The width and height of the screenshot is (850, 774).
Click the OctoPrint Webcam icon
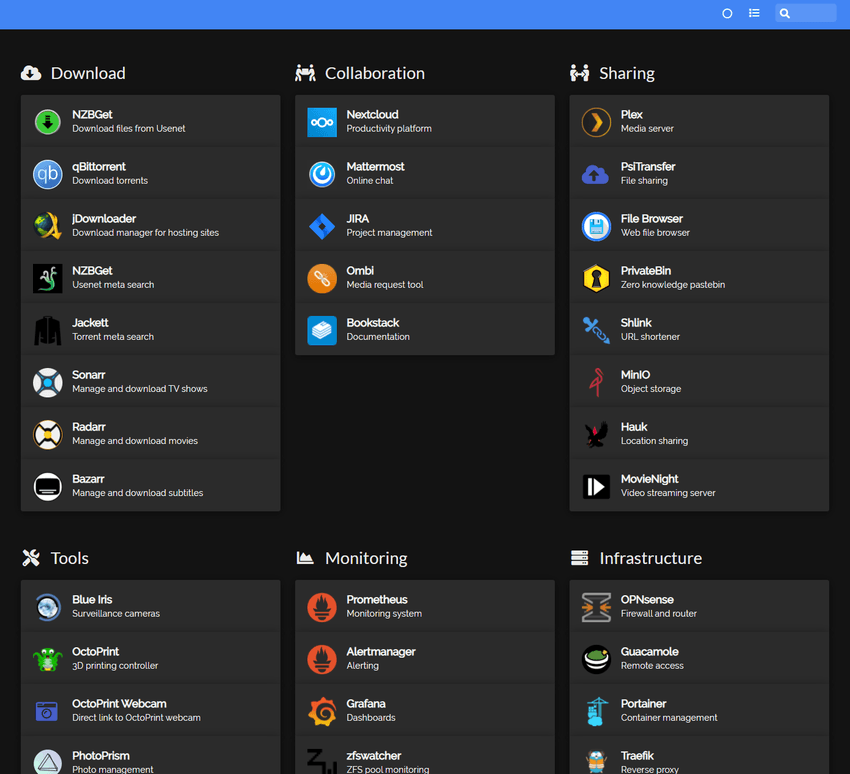pyautogui.click(x=47, y=711)
